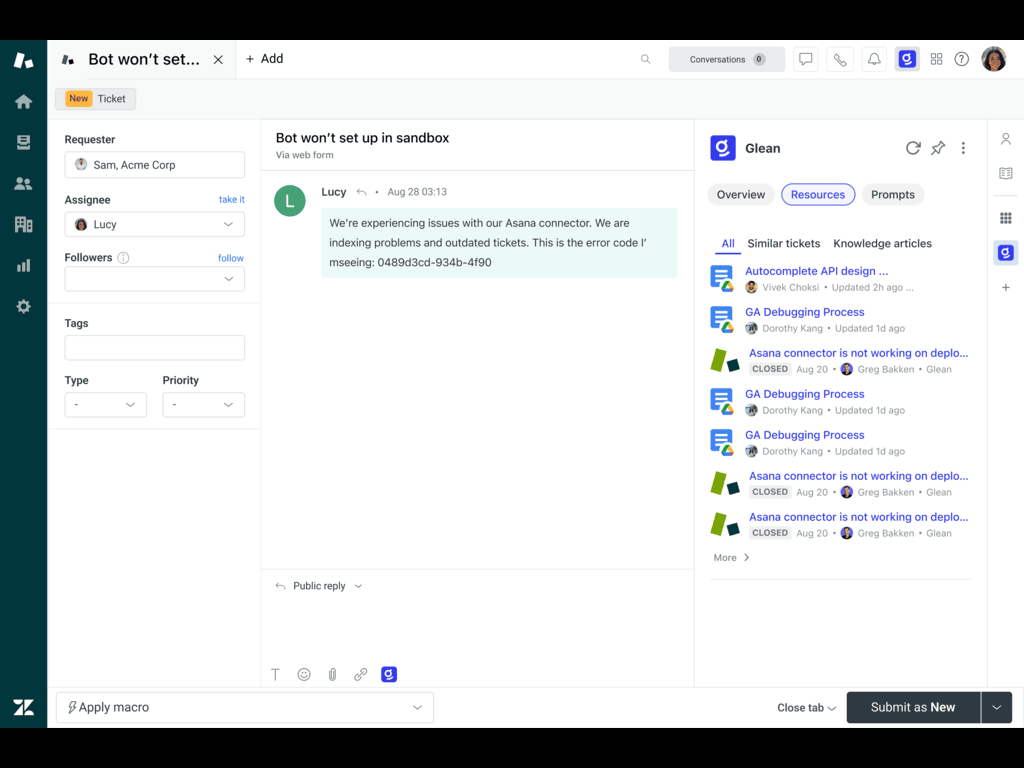Screen dimensions: 1024x768
Task: Click the "take it" assignee link
Action: (231, 200)
